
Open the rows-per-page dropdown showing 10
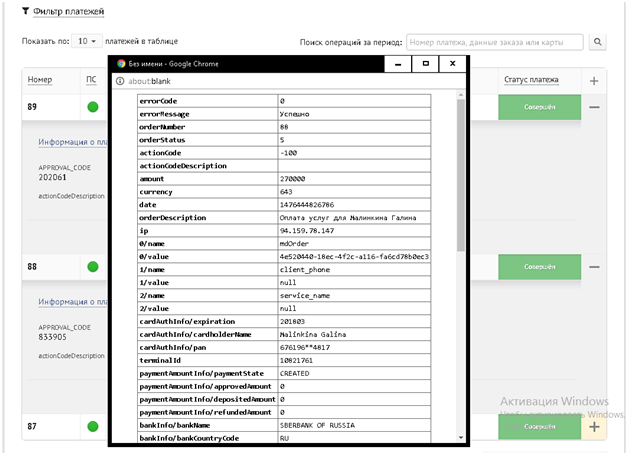coord(89,41)
